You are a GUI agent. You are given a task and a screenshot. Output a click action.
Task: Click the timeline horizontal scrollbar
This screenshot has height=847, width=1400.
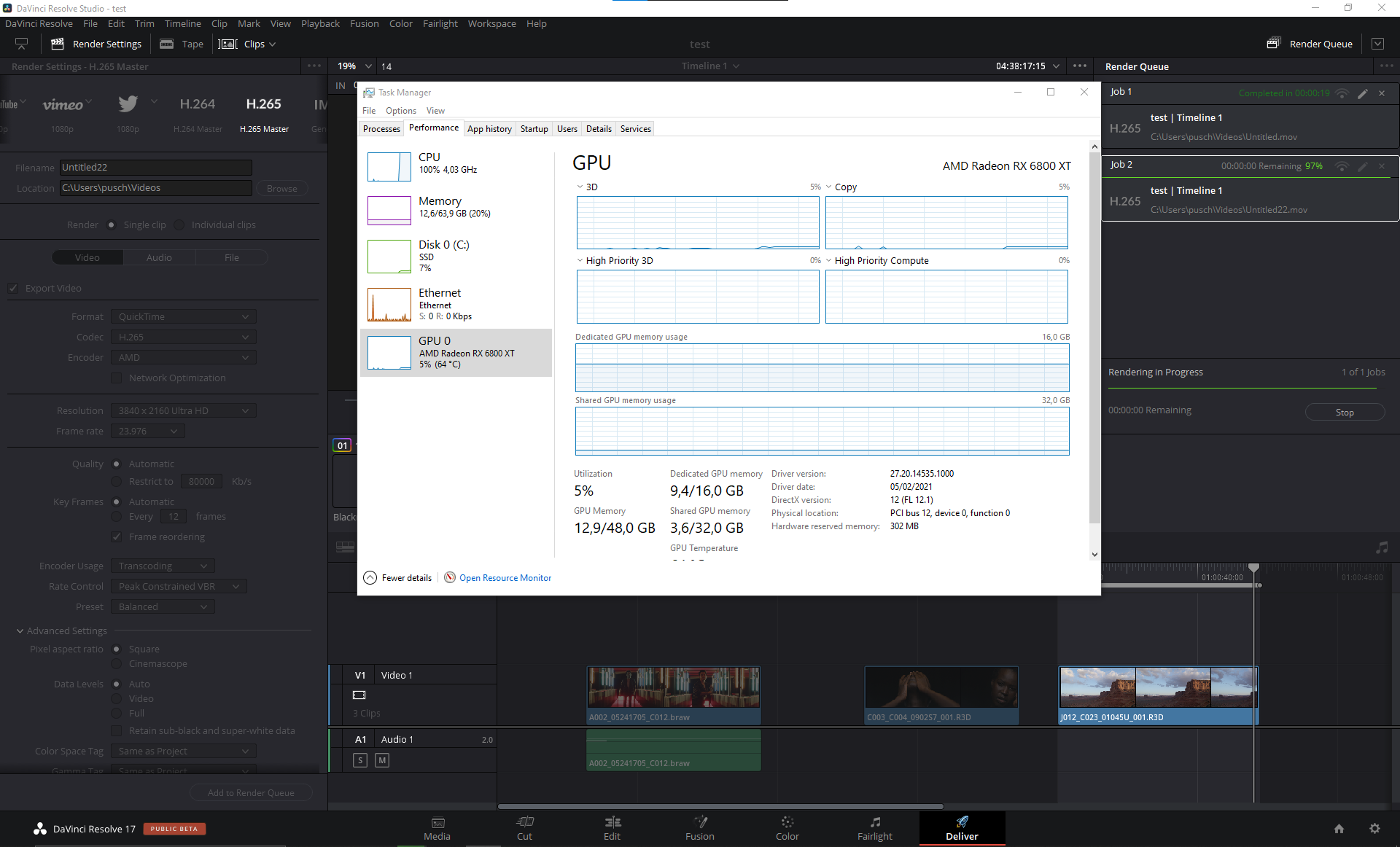tap(720, 806)
